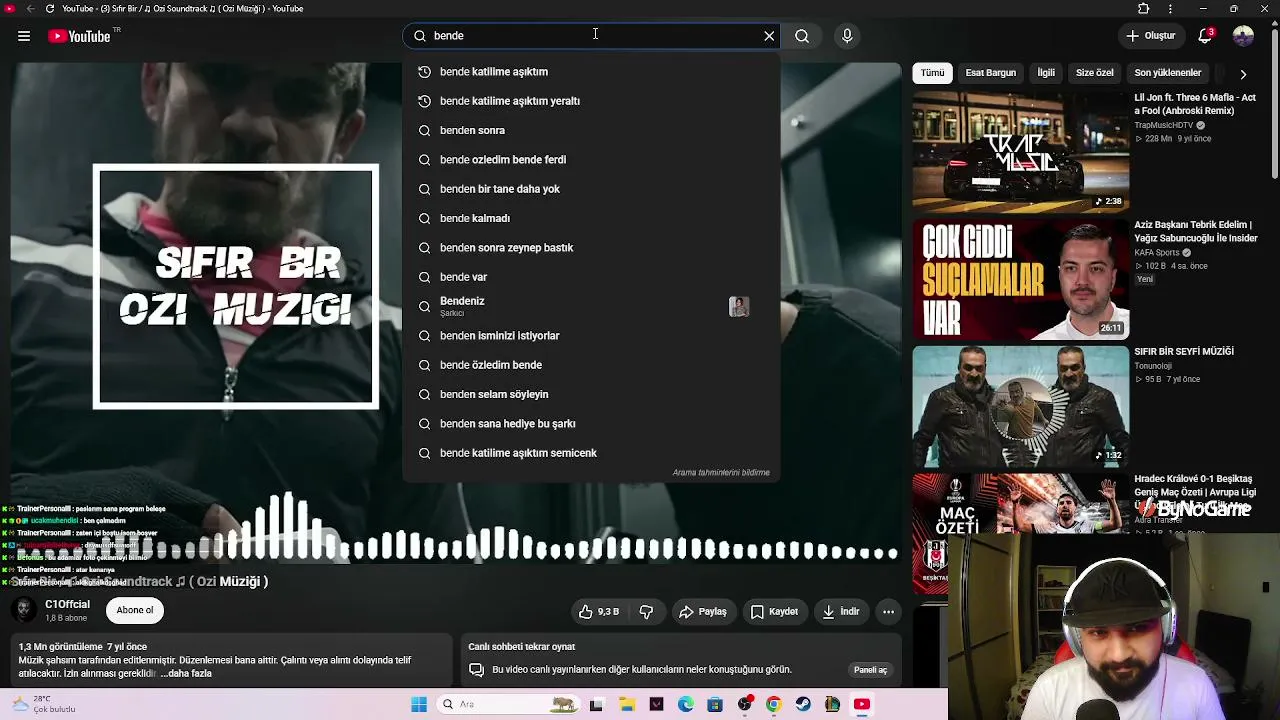Open browser extensions puzzle icon
The height and width of the screenshot is (720, 1280).
tap(1143, 9)
